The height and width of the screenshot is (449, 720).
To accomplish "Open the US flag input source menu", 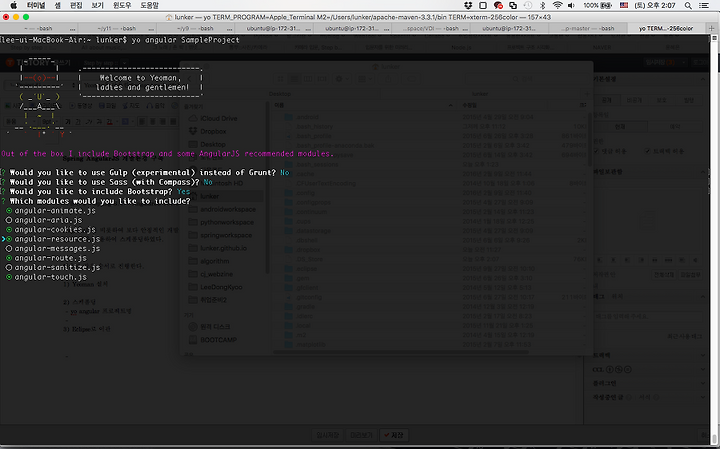I will click(624, 6).
